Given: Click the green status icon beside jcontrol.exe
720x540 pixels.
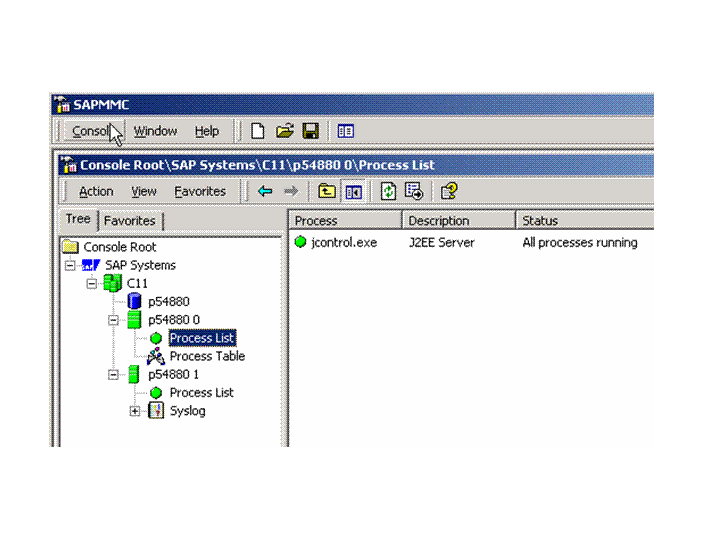Looking at the screenshot, I should 300,242.
